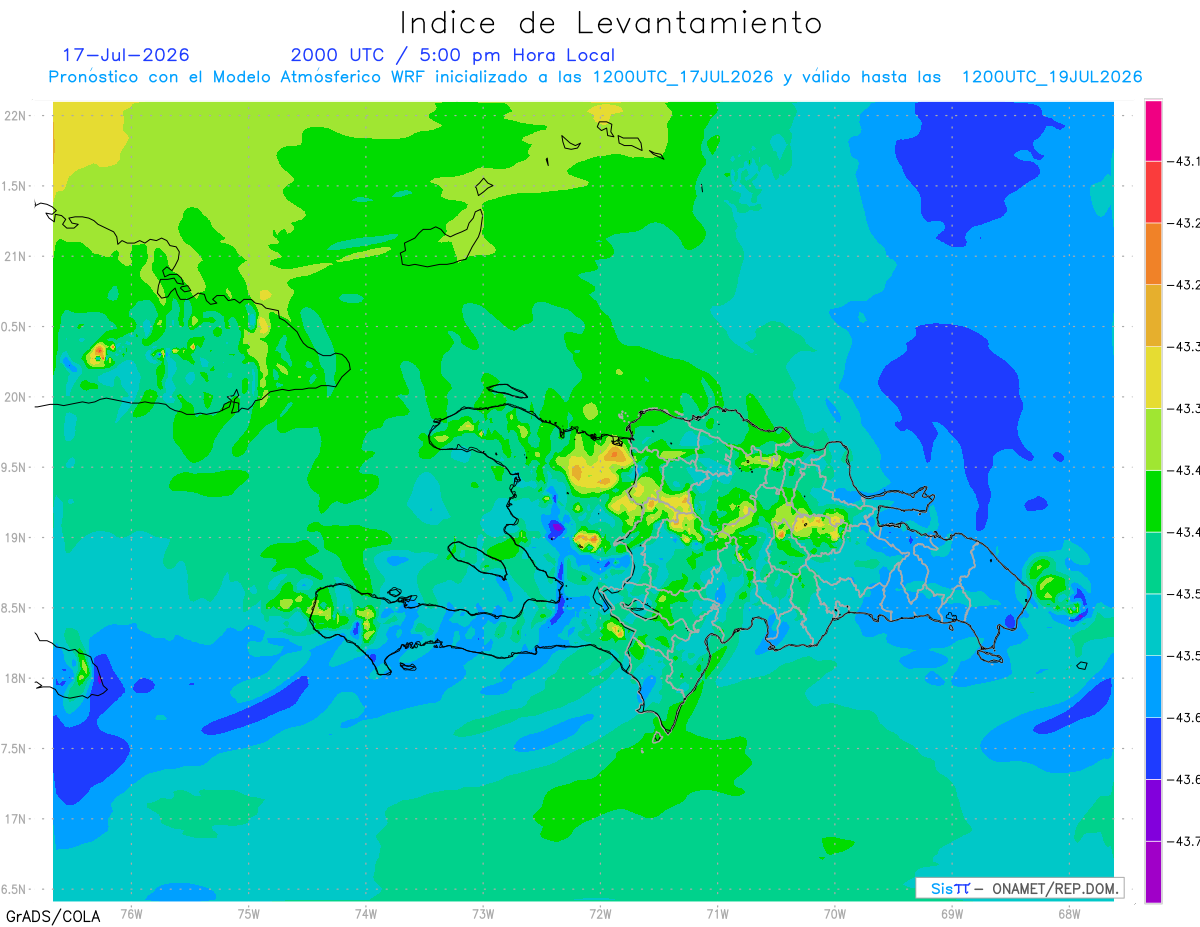1200x927 pixels.
Task: Click the "19N" latitude label
Action: pos(16,538)
